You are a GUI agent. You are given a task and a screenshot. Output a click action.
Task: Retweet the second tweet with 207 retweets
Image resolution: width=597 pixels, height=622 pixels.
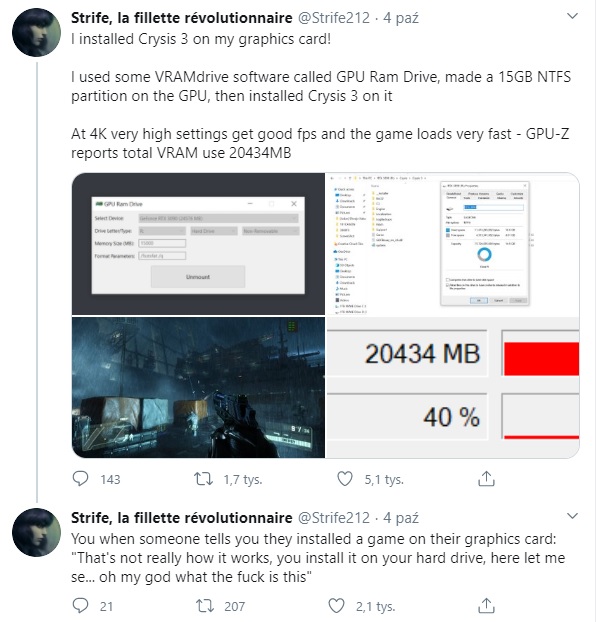click(205, 606)
